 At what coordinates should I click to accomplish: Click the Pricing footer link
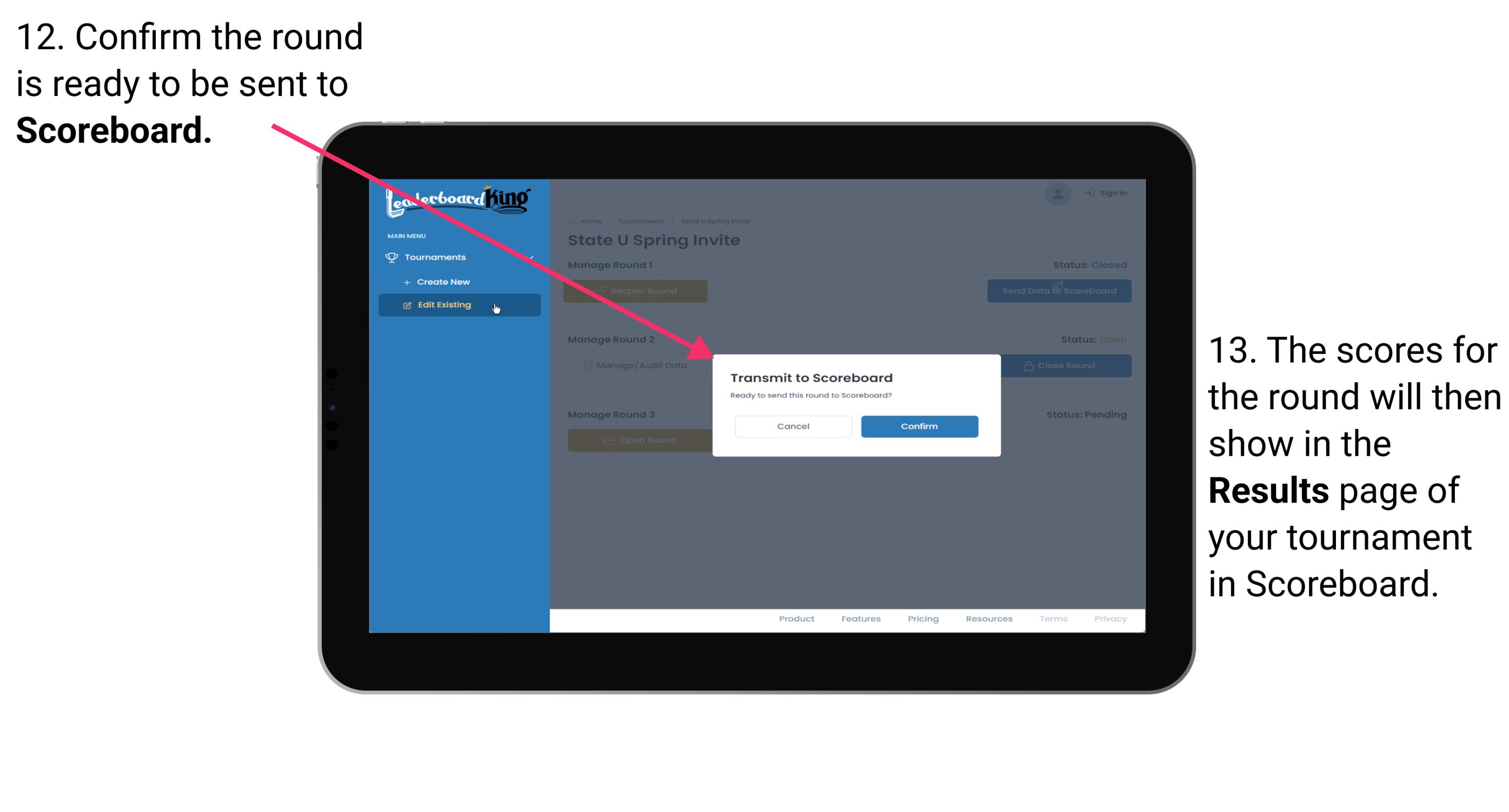coord(921,620)
